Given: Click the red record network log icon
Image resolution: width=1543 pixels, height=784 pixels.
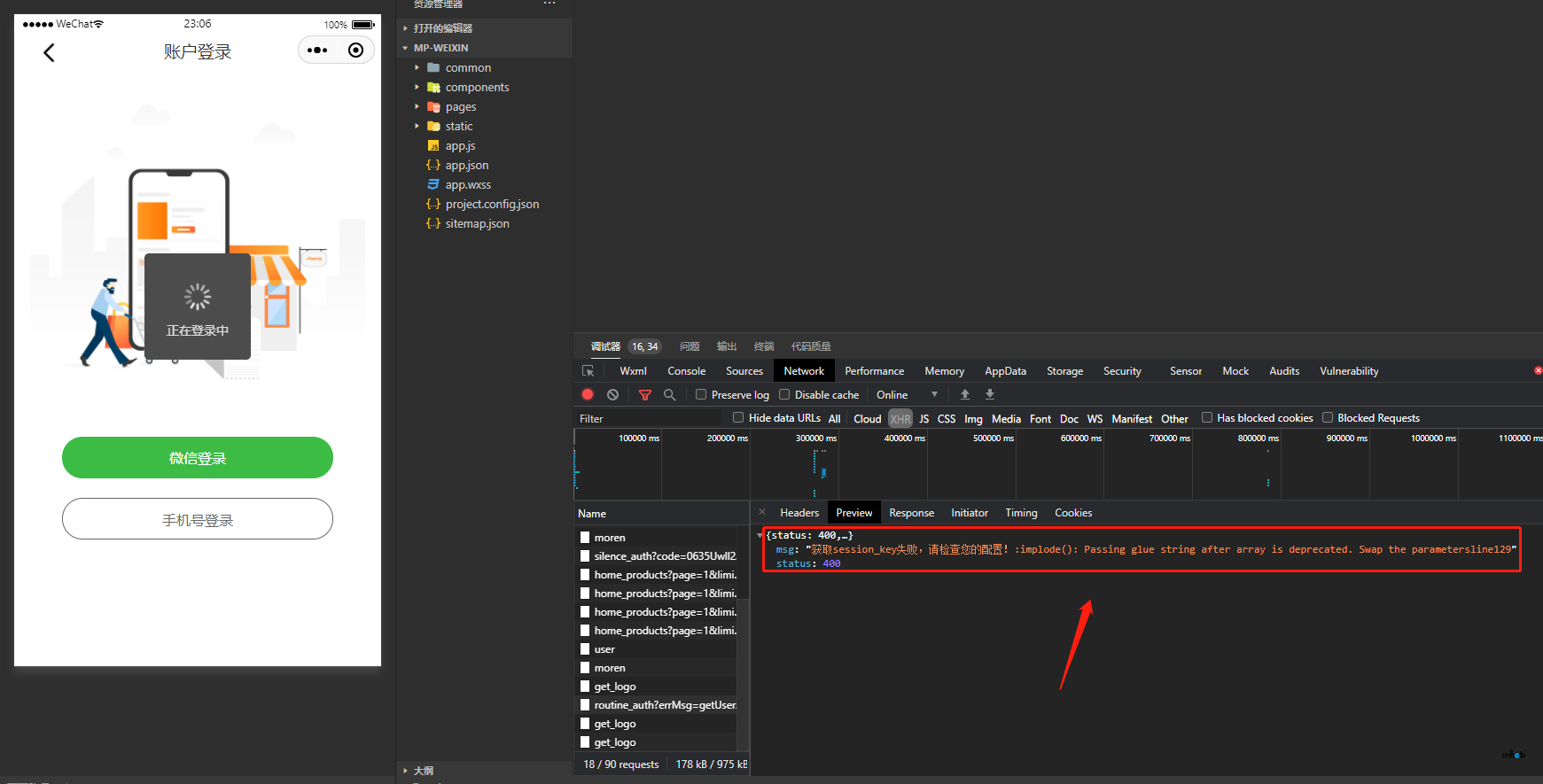Looking at the screenshot, I should (588, 395).
